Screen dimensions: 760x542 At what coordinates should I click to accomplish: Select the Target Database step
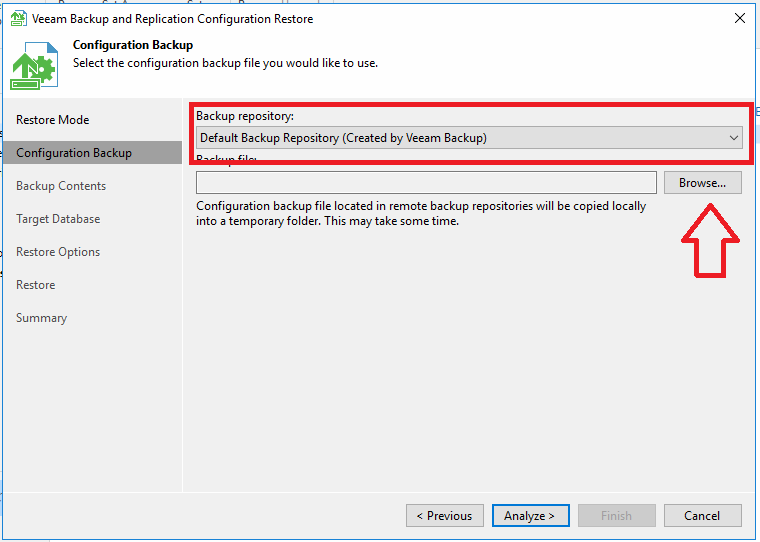(58, 219)
